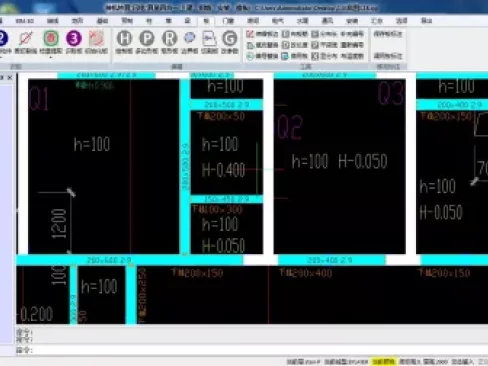Click bottom text button in rightmost ribbon group

(388, 56)
